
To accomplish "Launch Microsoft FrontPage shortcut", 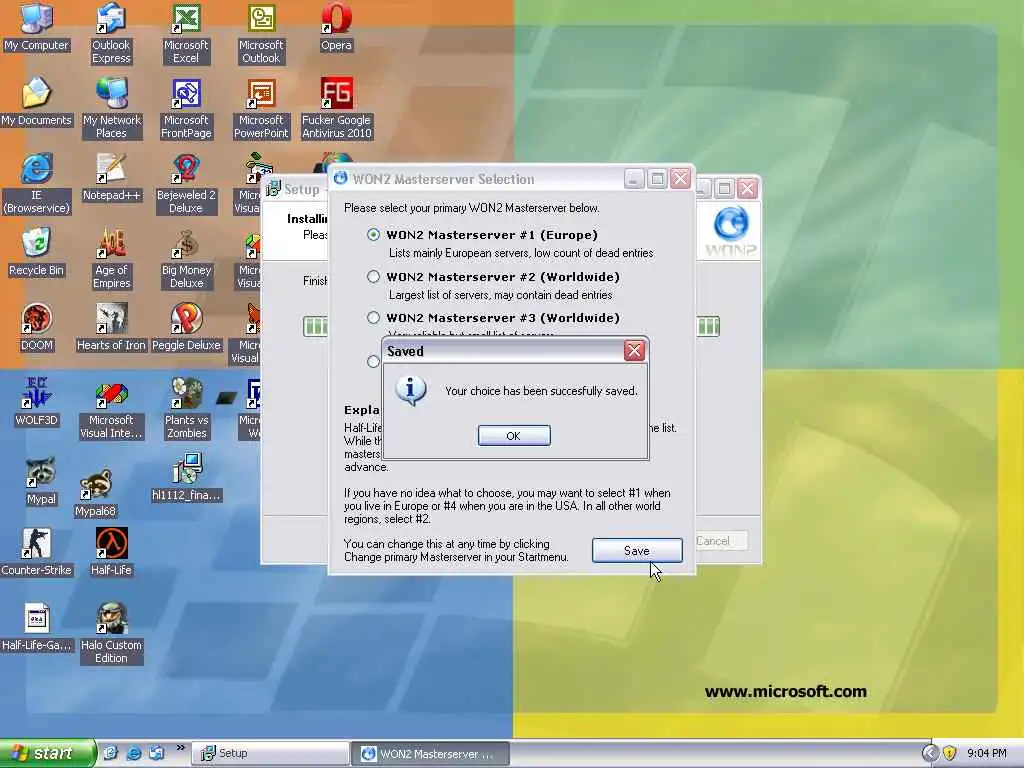I will pyautogui.click(x=186, y=108).
